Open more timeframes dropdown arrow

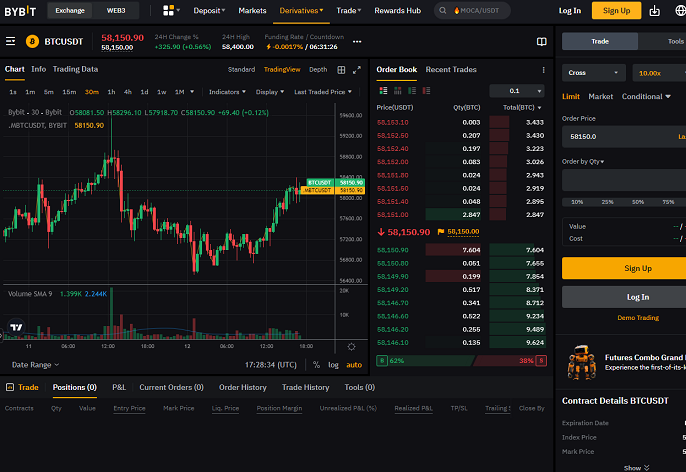coord(192,92)
